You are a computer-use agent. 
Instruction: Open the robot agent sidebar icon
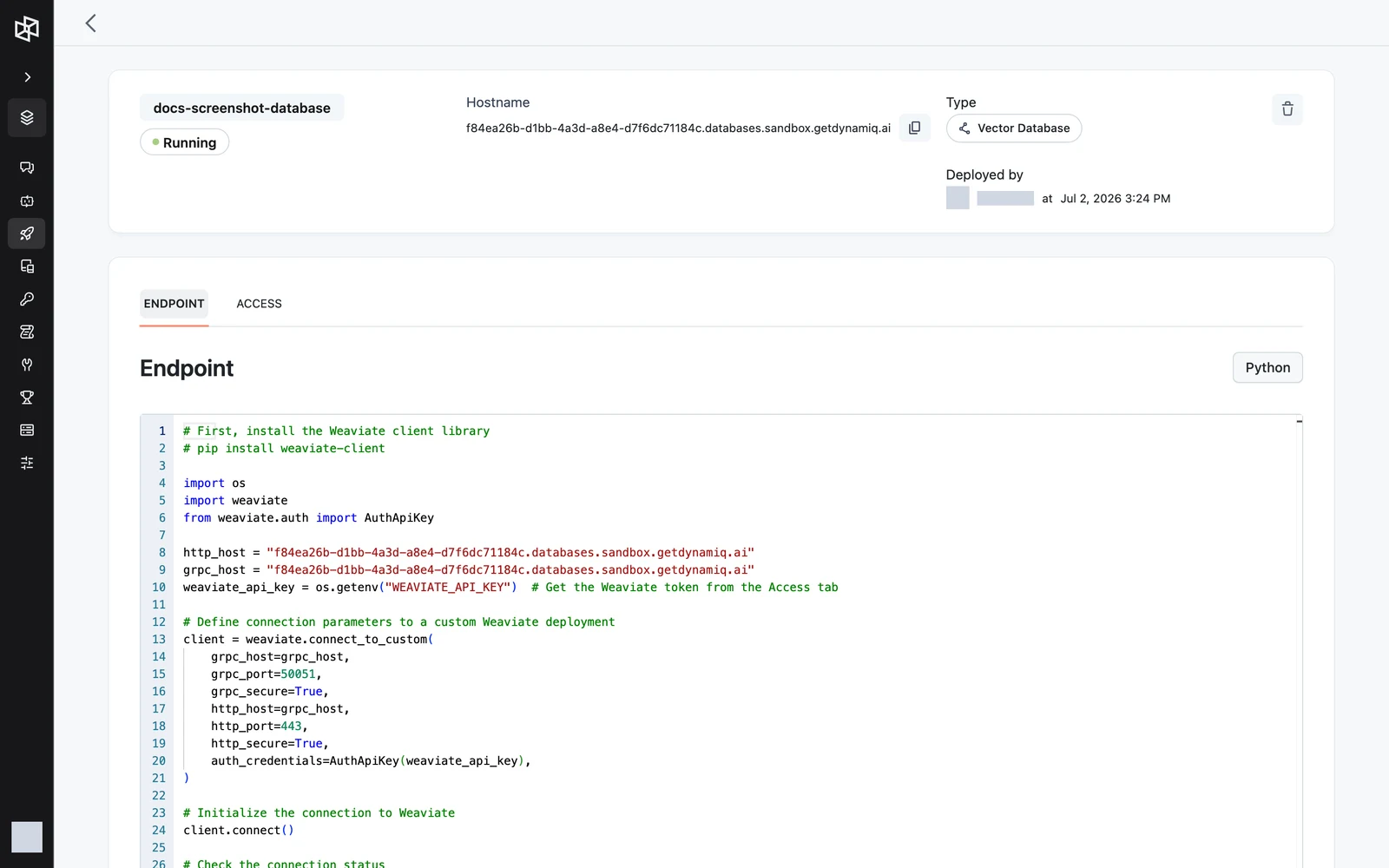[27, 201]
